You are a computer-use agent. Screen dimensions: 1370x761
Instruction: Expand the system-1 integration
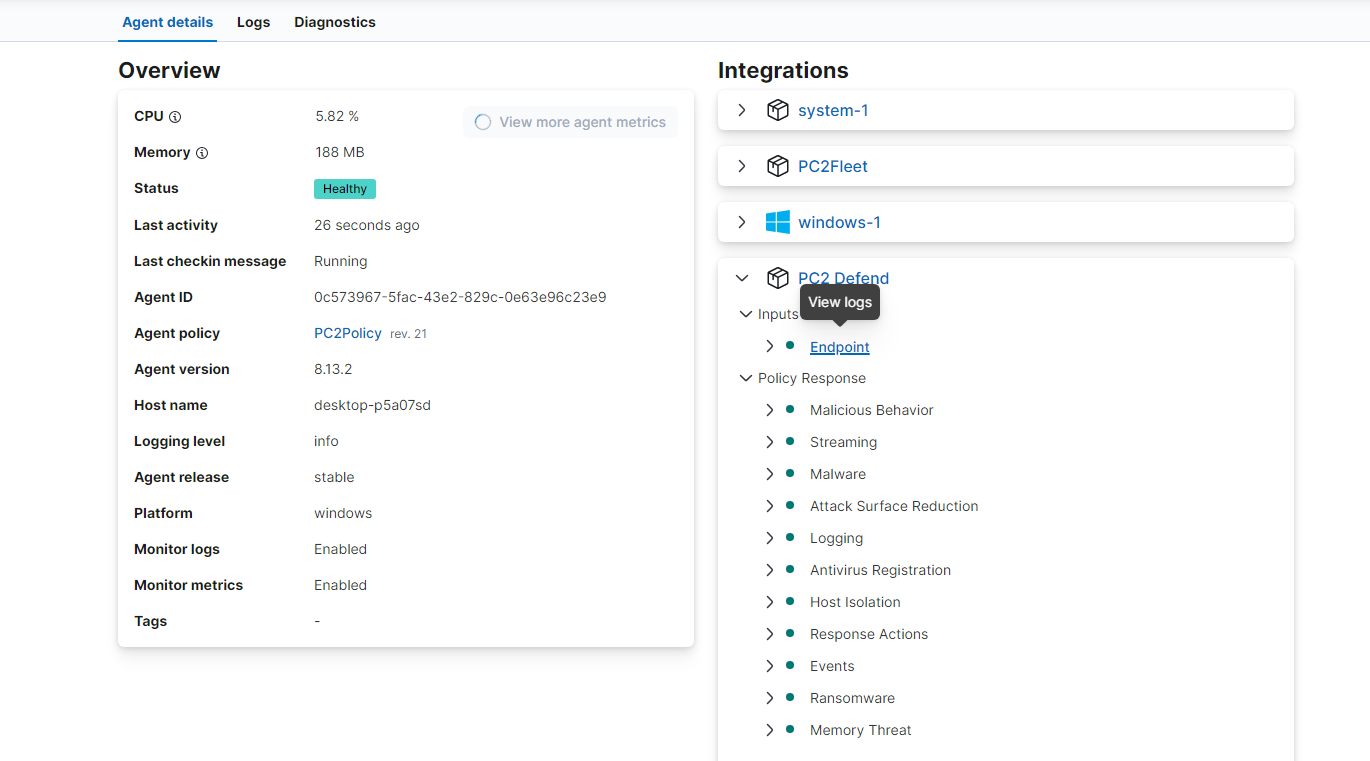click(742, 110)
